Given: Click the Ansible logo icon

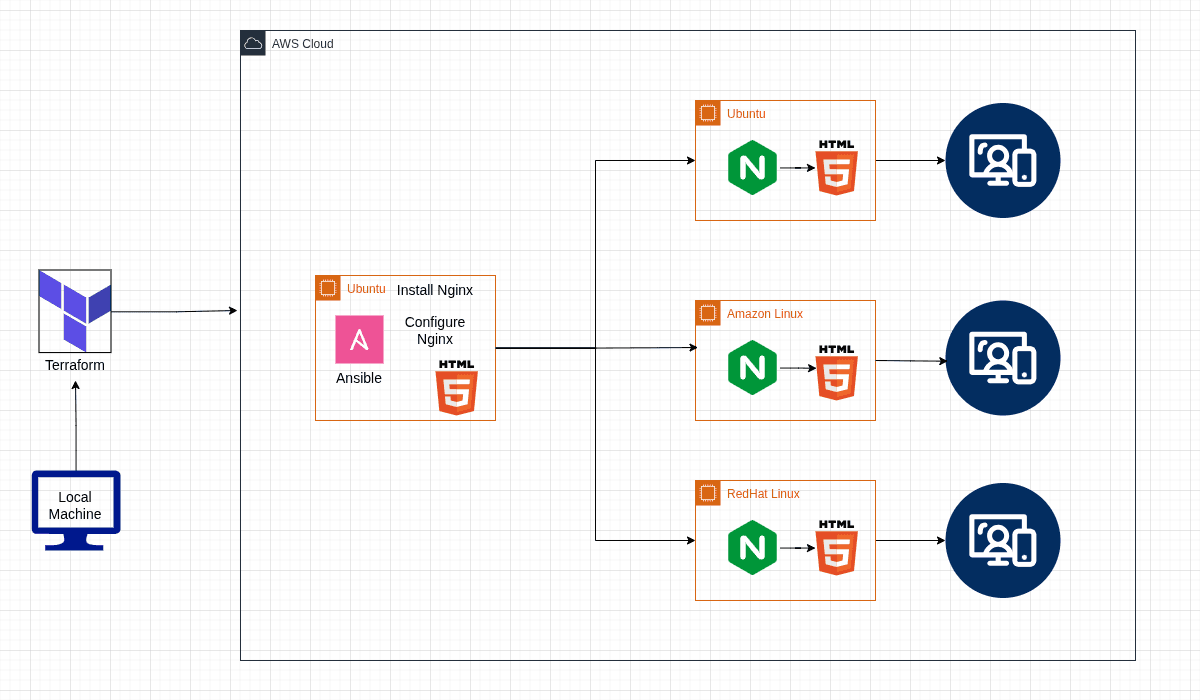Looking at the screenshot, I should (x=359, y=340).
